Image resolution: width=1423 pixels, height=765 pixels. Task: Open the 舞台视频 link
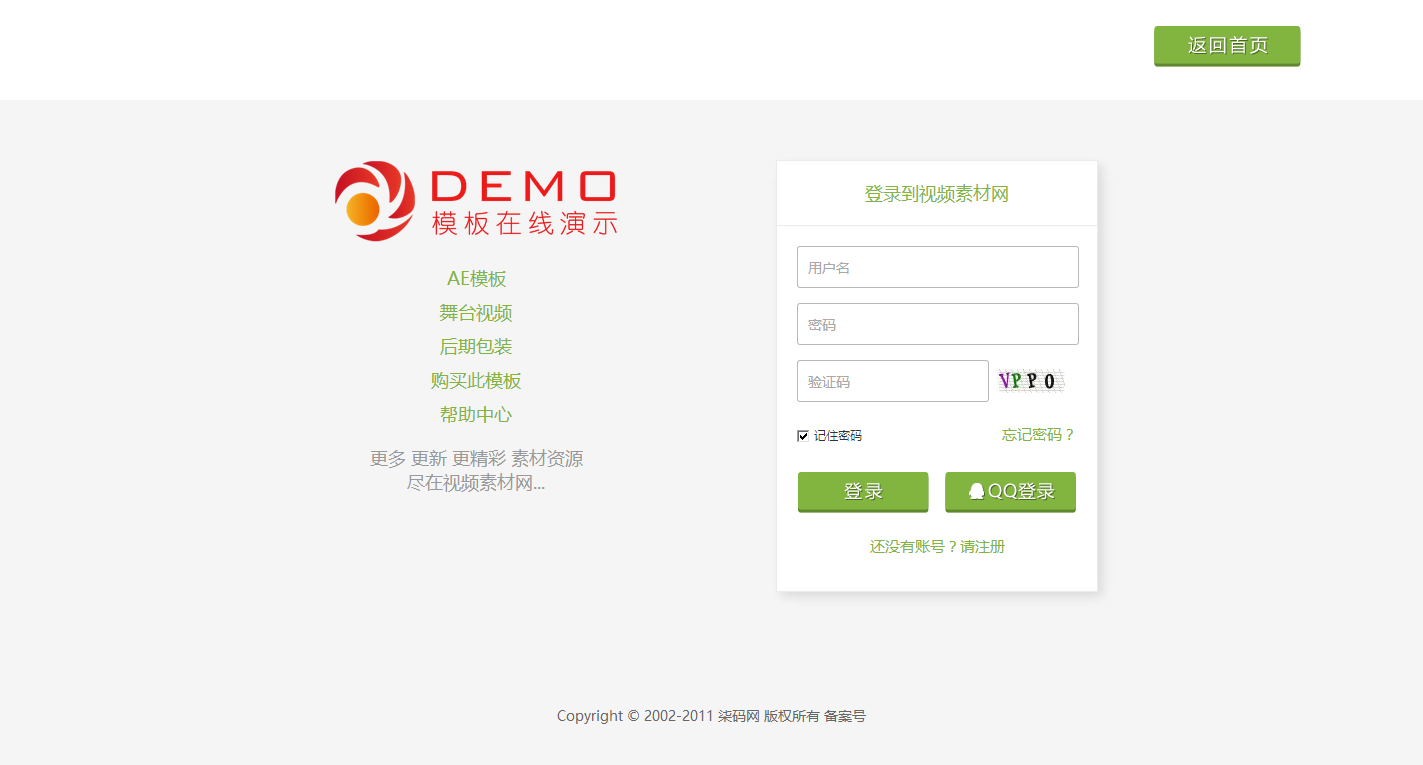click(x=476, y=313)
